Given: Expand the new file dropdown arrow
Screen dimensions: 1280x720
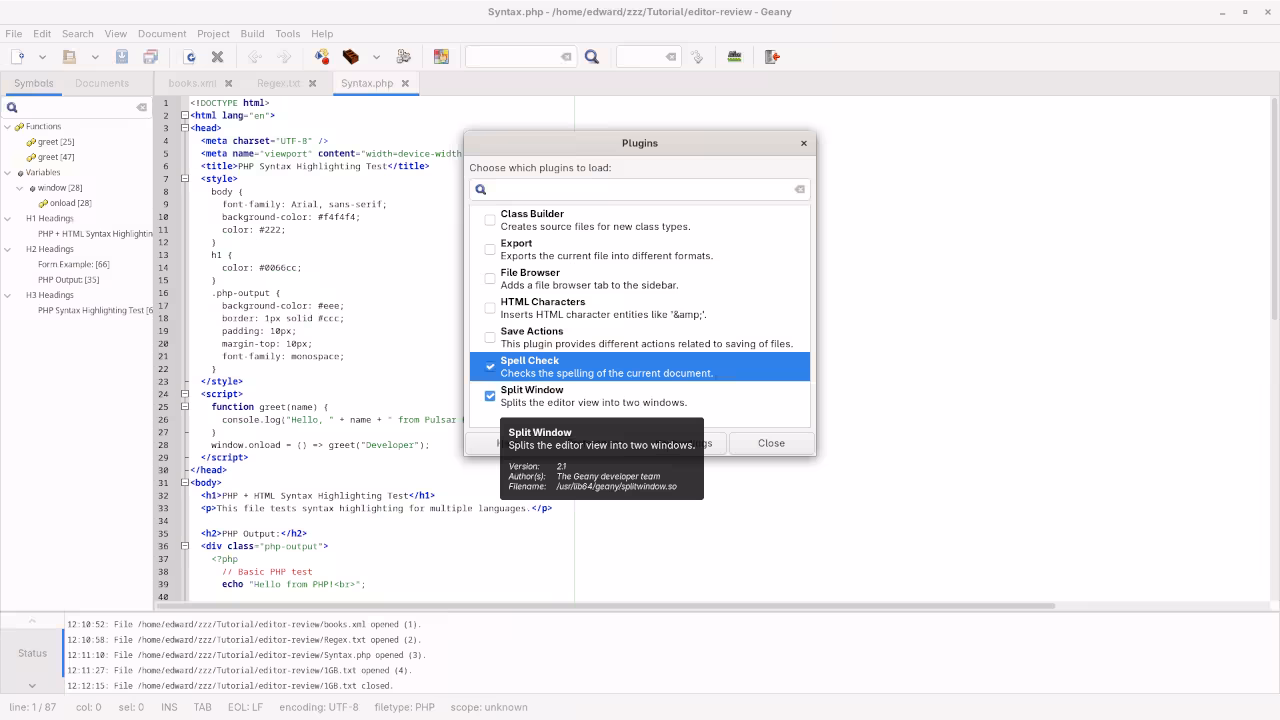Looking at the screenshot, I should coord(42,57).
